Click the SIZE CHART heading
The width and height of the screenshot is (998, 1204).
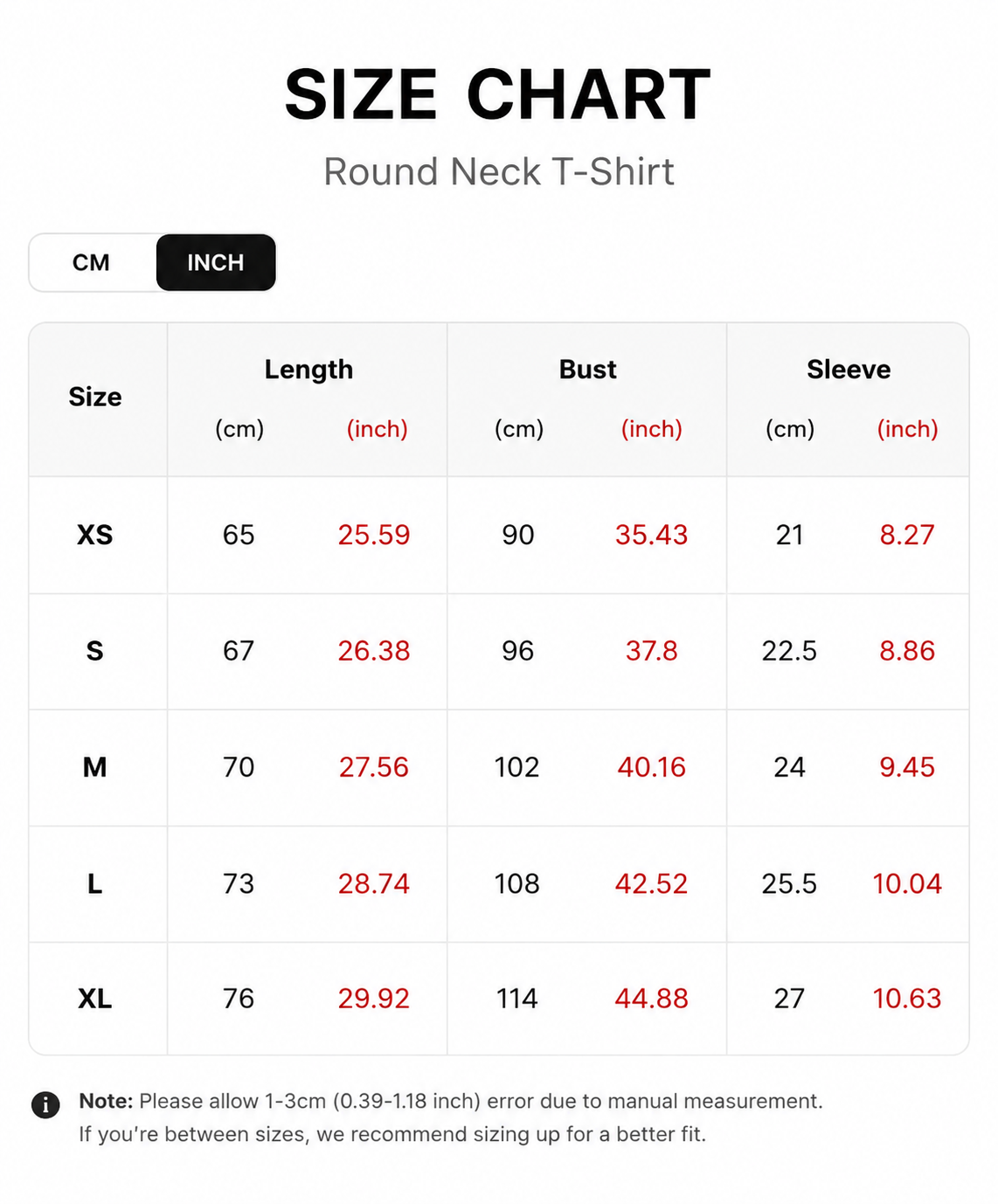click(x=498, y=94)
